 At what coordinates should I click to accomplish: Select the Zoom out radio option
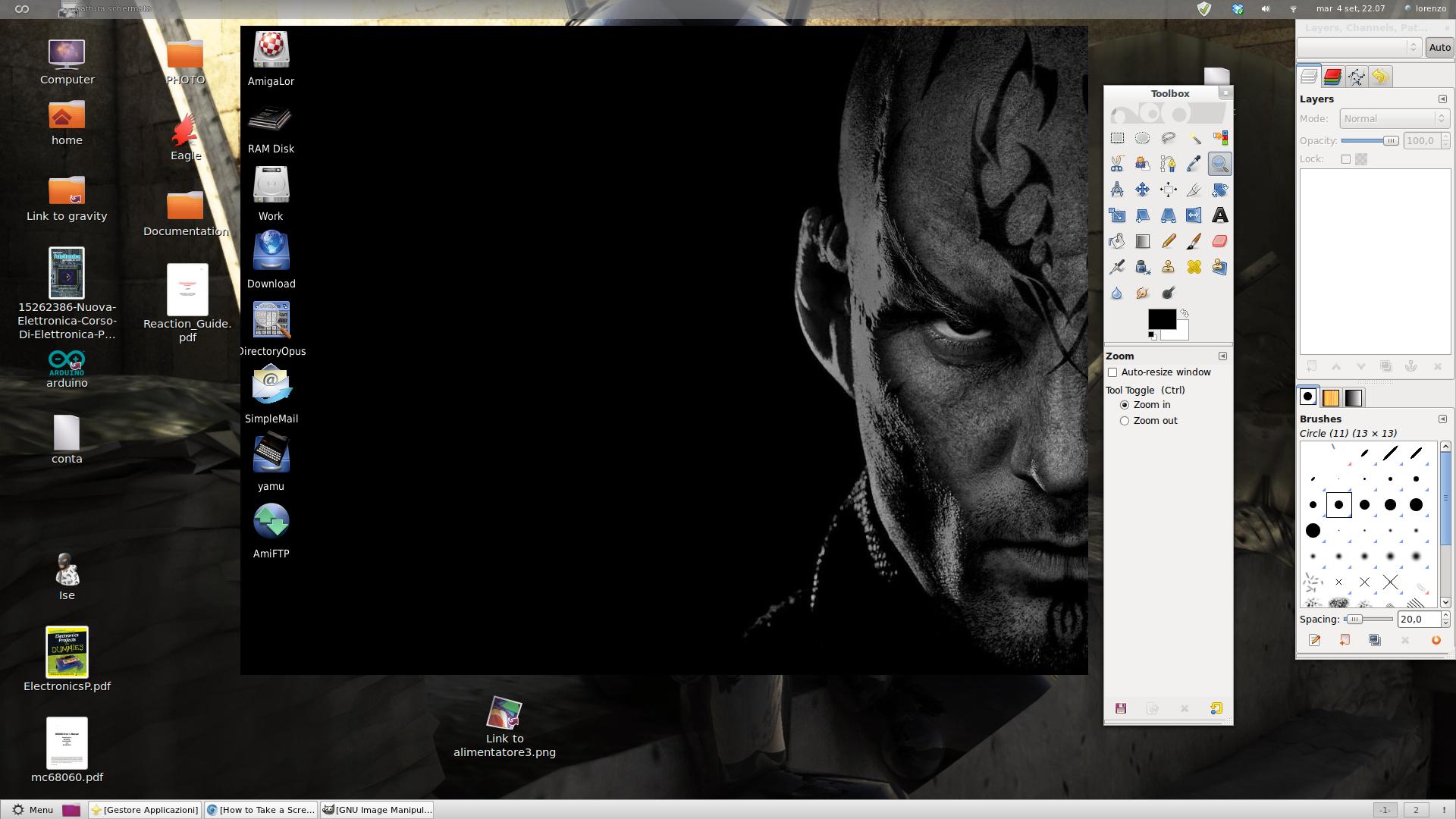click(1125, 421)
